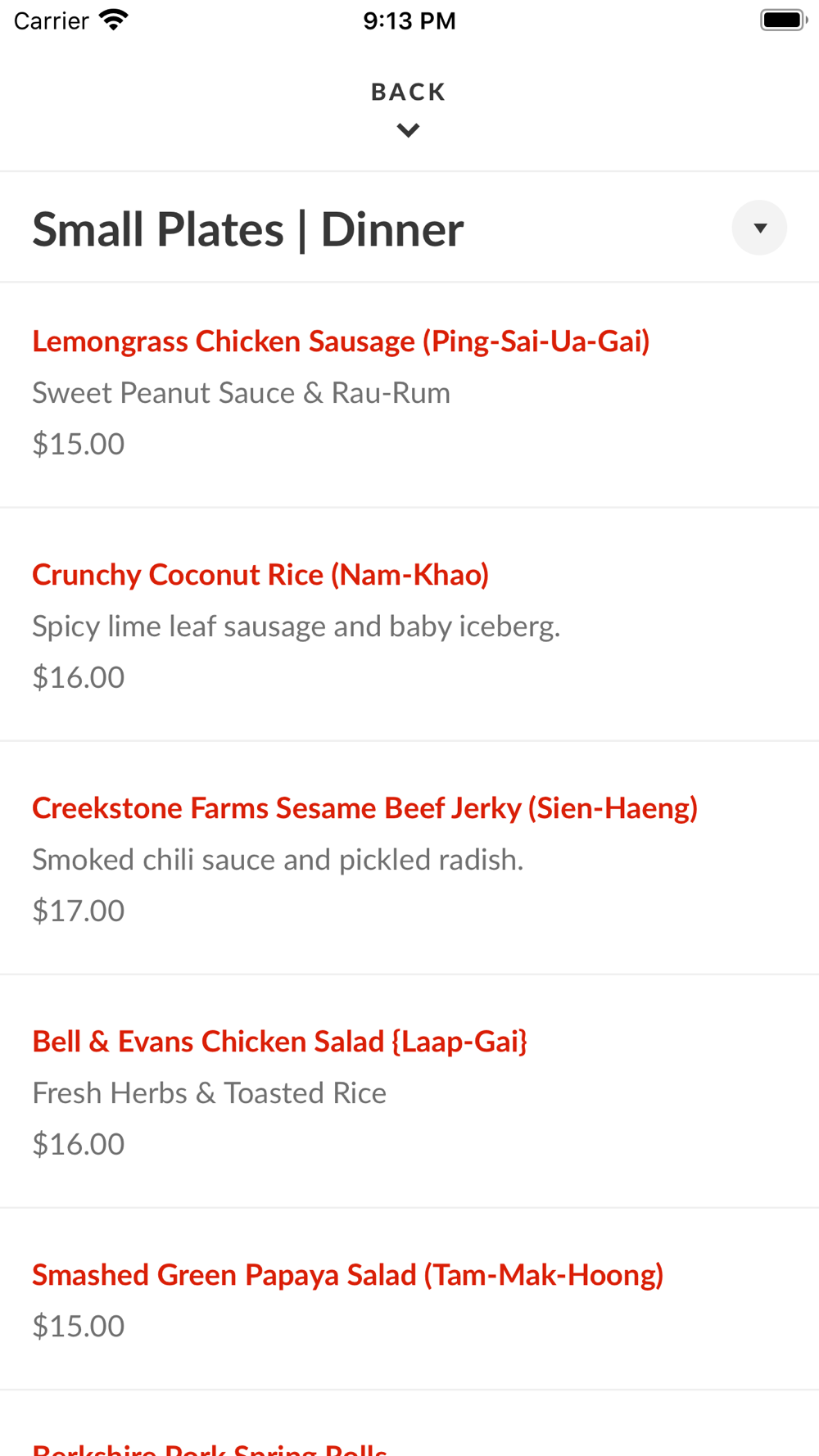Tap the BACK button label
Image resolution: width=819 pixels, height=1456 pixels.
coord(408,92)
